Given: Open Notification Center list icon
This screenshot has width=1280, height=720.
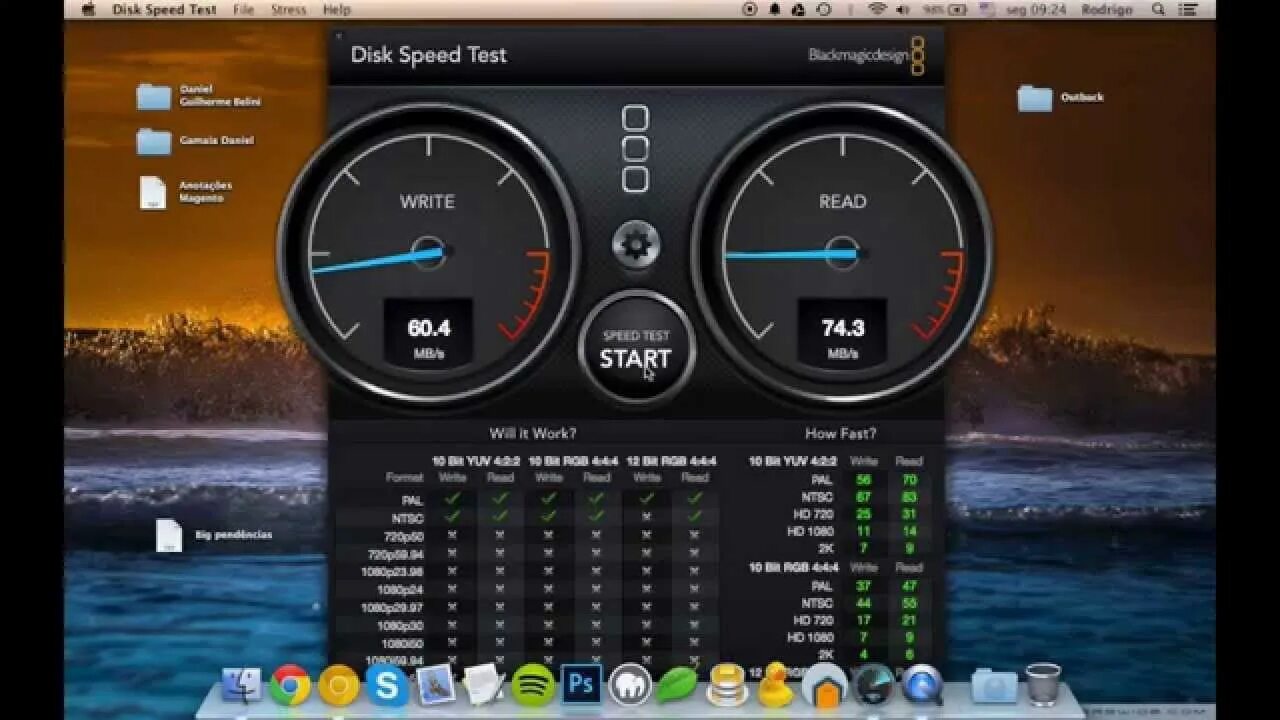Looking at the screenshot, I should click(x=1189, y=9).
